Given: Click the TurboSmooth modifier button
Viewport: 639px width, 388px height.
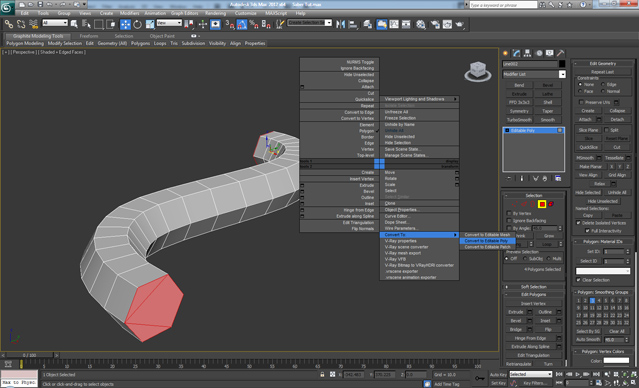Looking at the screenshot, I should [519, 120].
